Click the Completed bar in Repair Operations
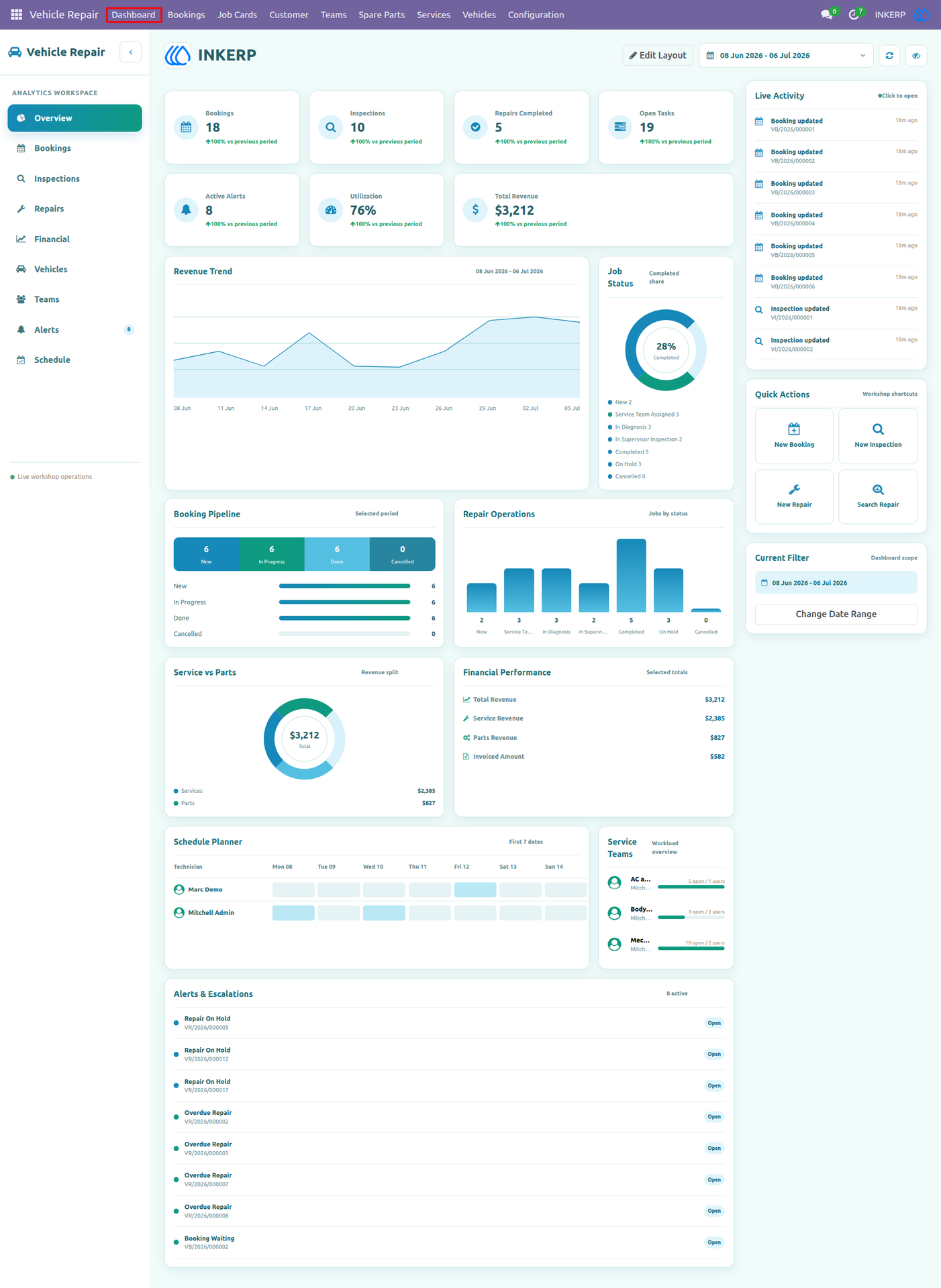Image resolution: width=941 pixels, height=1288 pixels. click(631, 576)
